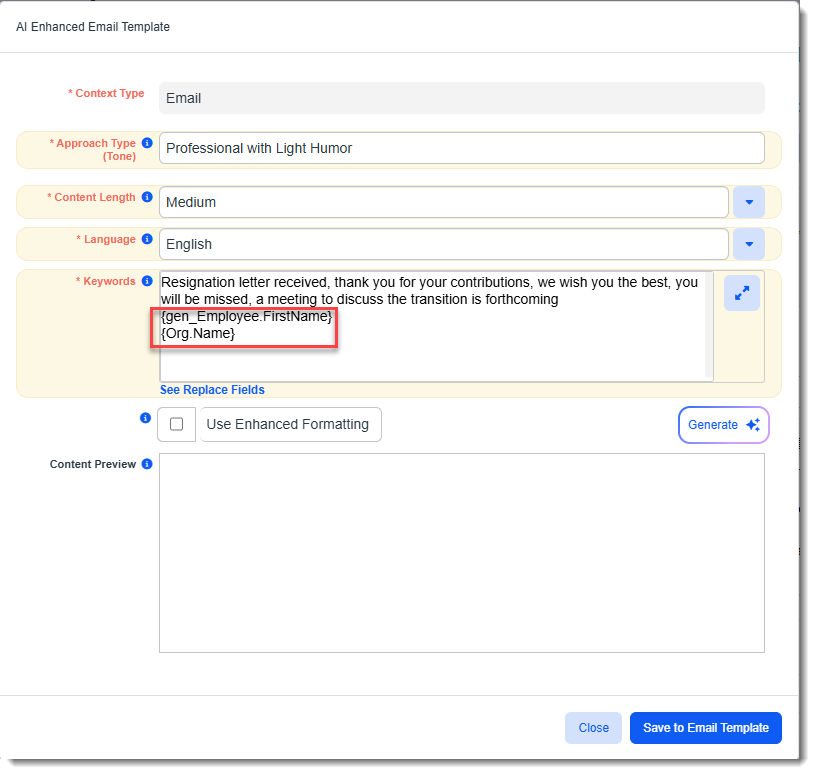Enable the Use Enhanced Formatting checkbox

(x=177, y=424)
